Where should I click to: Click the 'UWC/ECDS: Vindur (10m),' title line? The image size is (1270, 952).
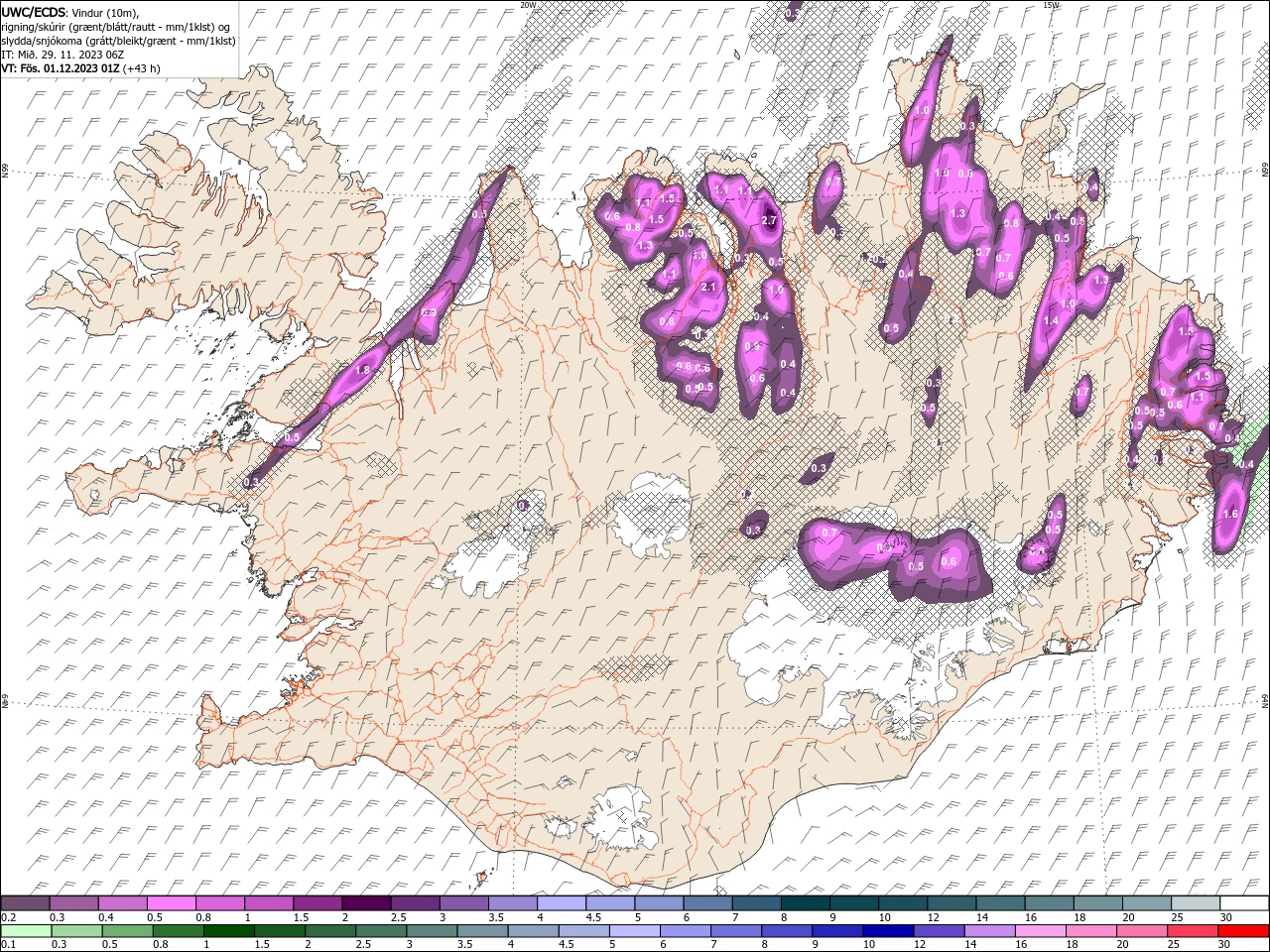69,11
